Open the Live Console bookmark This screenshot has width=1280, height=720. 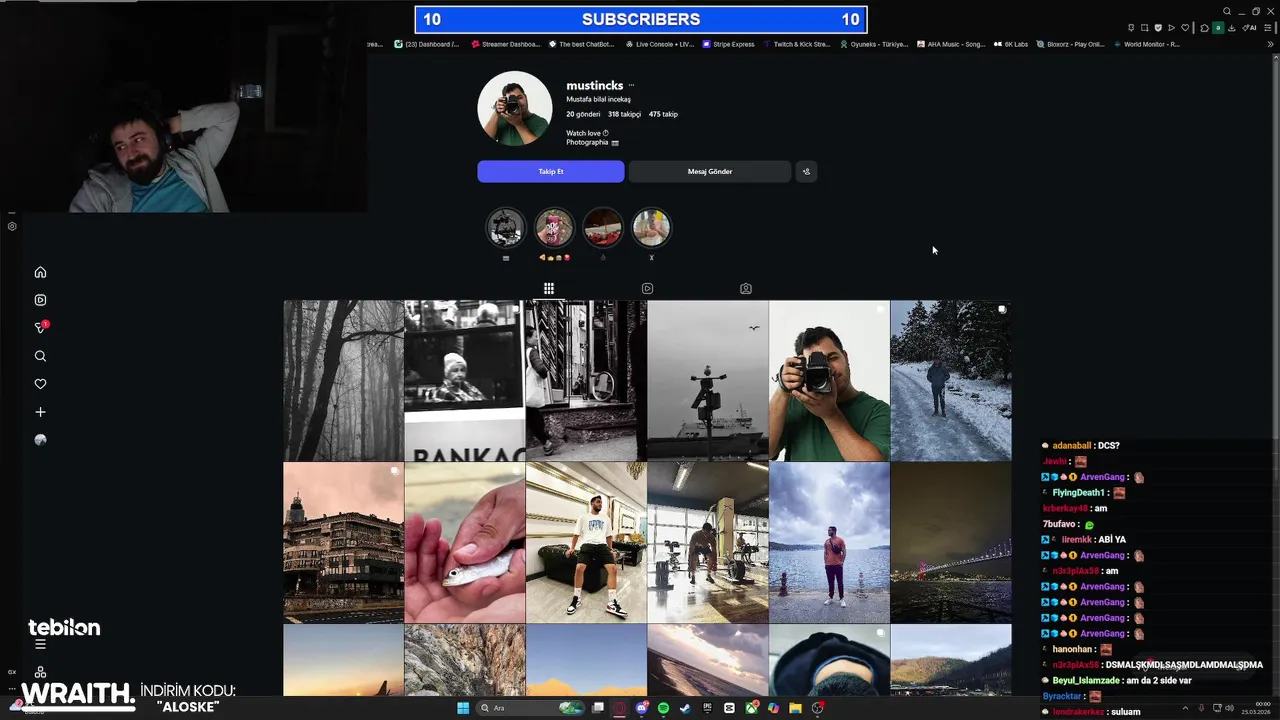(x=660, y=44)
